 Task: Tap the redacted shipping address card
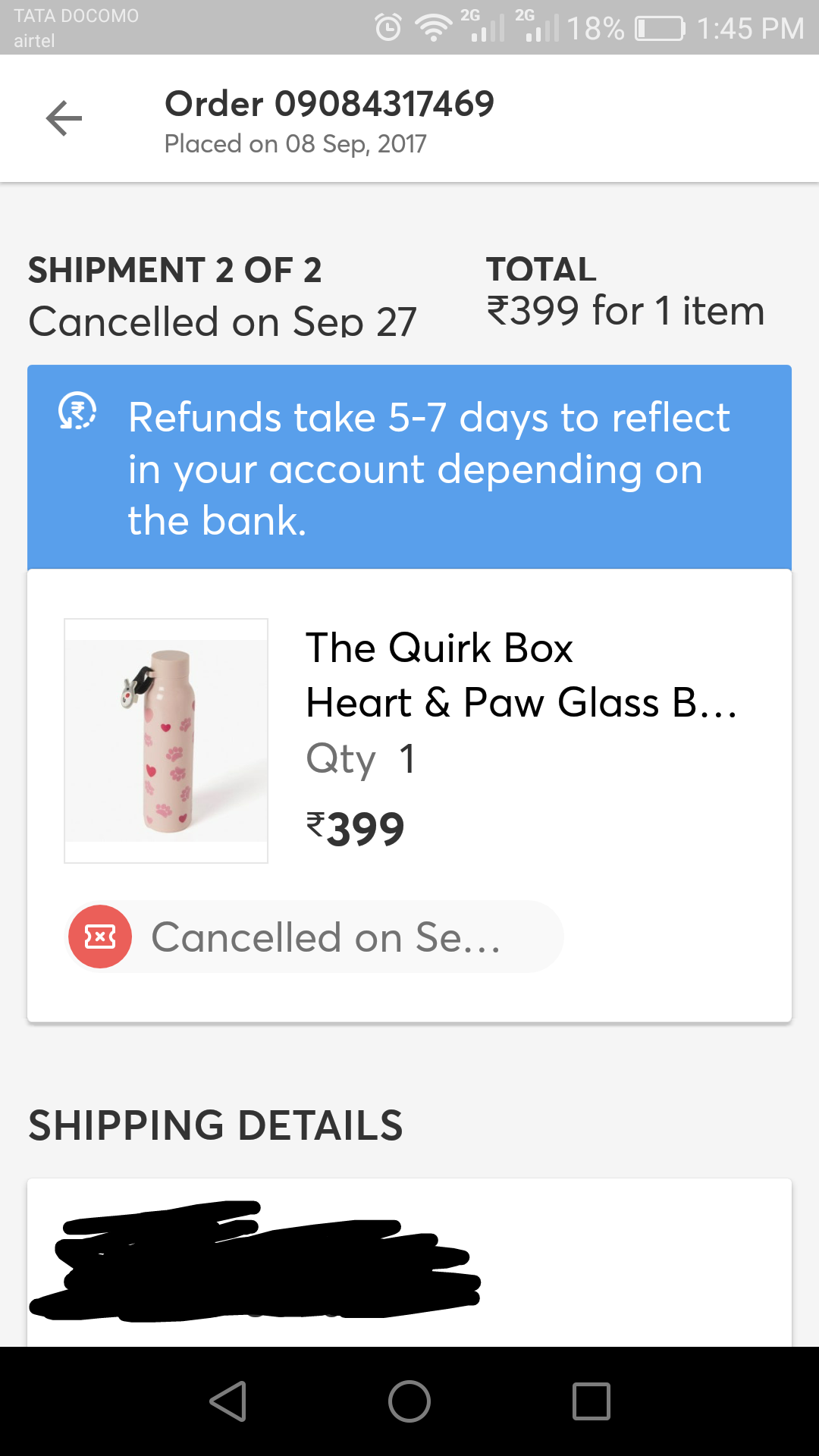tap(409, 1262)
